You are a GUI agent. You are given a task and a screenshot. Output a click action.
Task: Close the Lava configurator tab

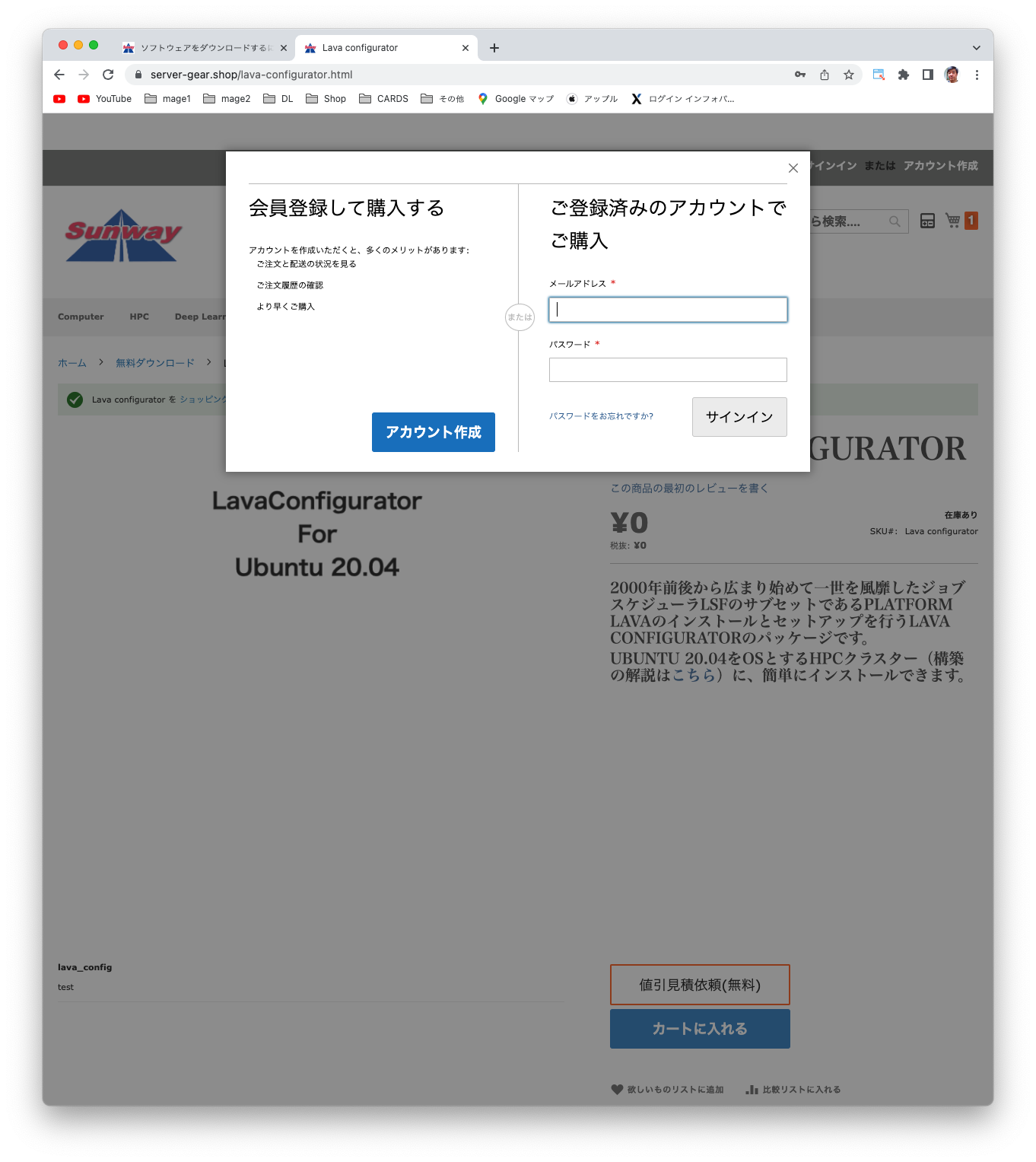tap(466, 48)
